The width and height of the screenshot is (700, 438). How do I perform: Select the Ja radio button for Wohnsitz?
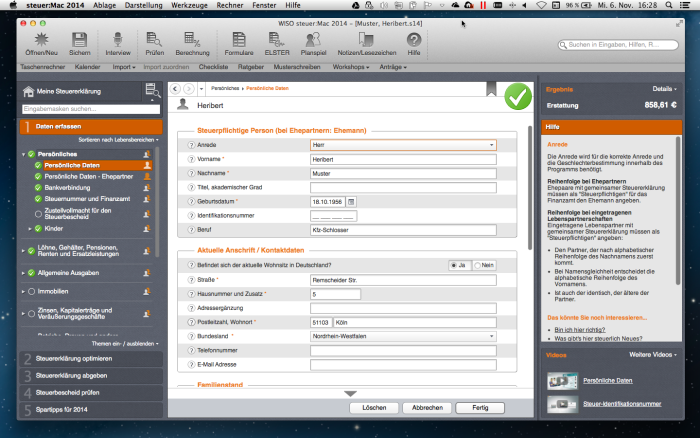[x=454, y=265]
